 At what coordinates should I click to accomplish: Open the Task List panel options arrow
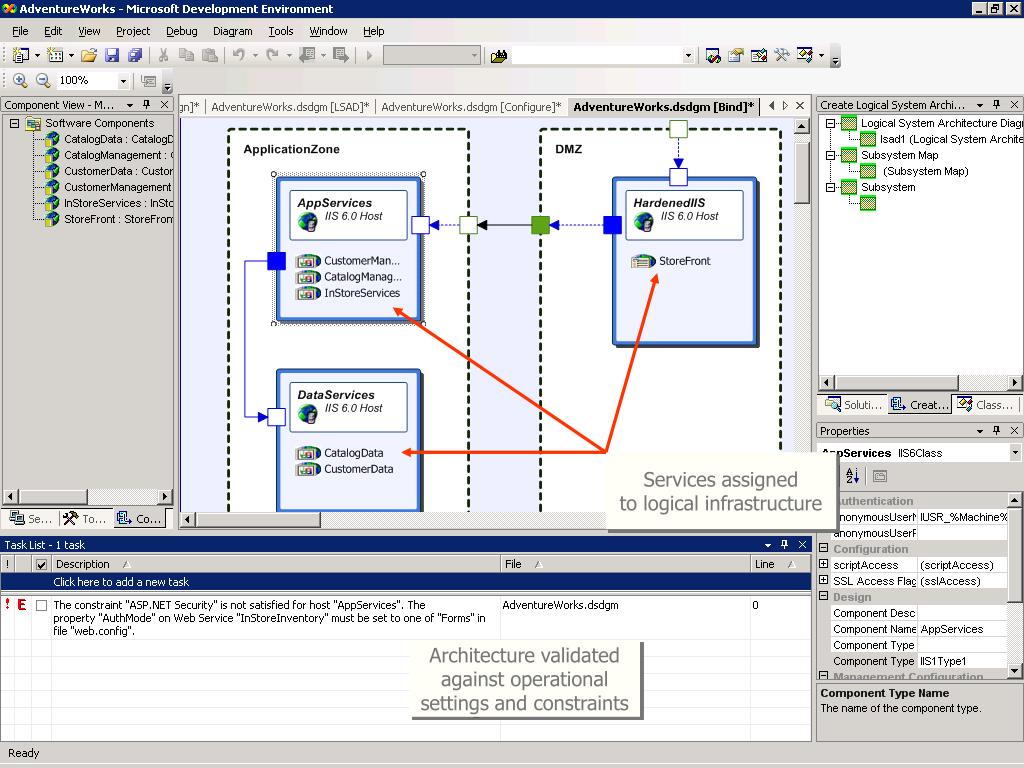pos(768,545)
